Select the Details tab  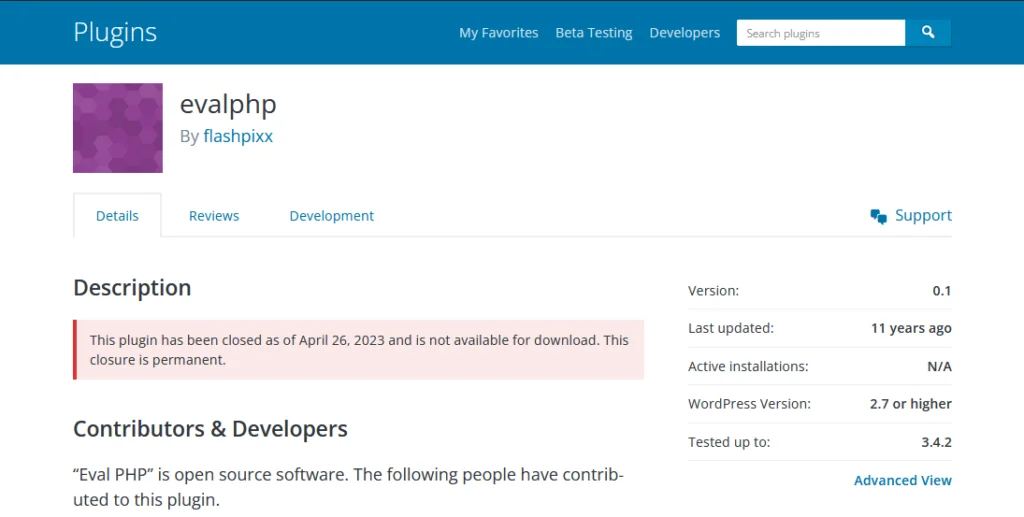[117, 215]
